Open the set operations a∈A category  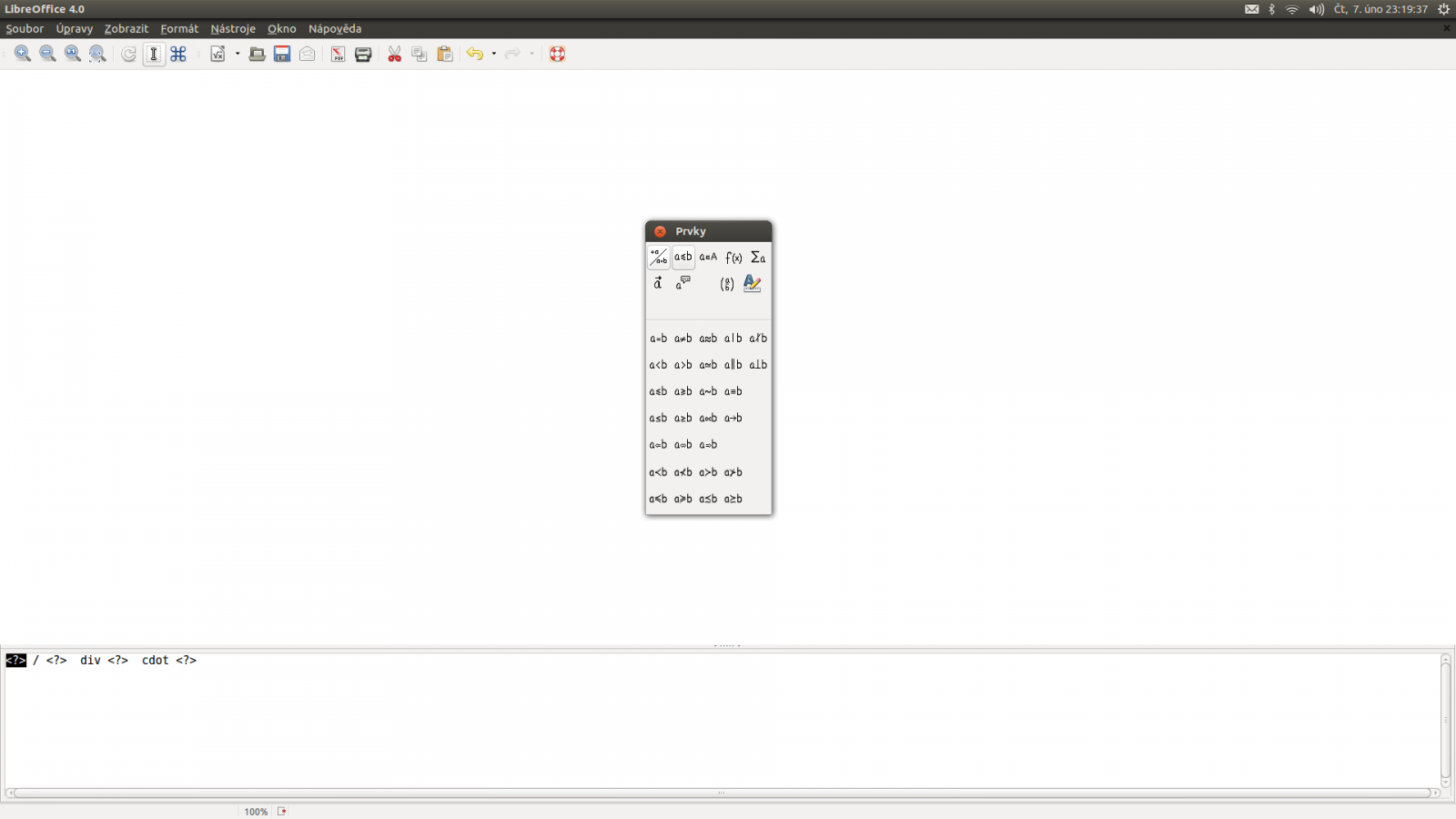[708, 258]
